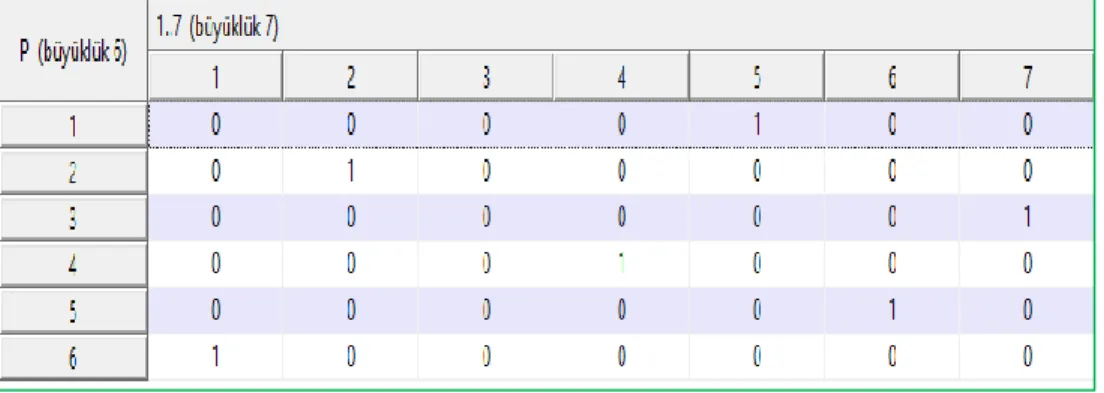The height and width of the screenshot is (393, 1104).
Task: Select cell at row 1, column 7
Action: coord(1027,125)
